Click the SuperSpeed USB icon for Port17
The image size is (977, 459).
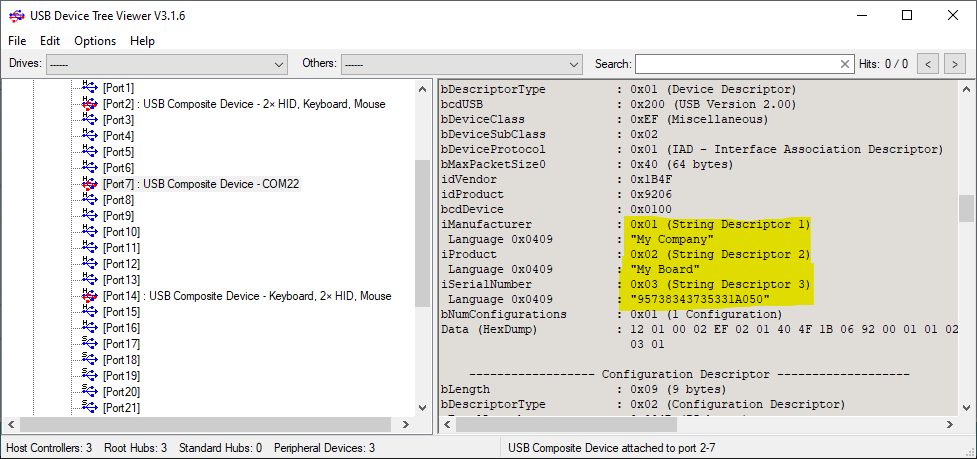tap(90, 343)
